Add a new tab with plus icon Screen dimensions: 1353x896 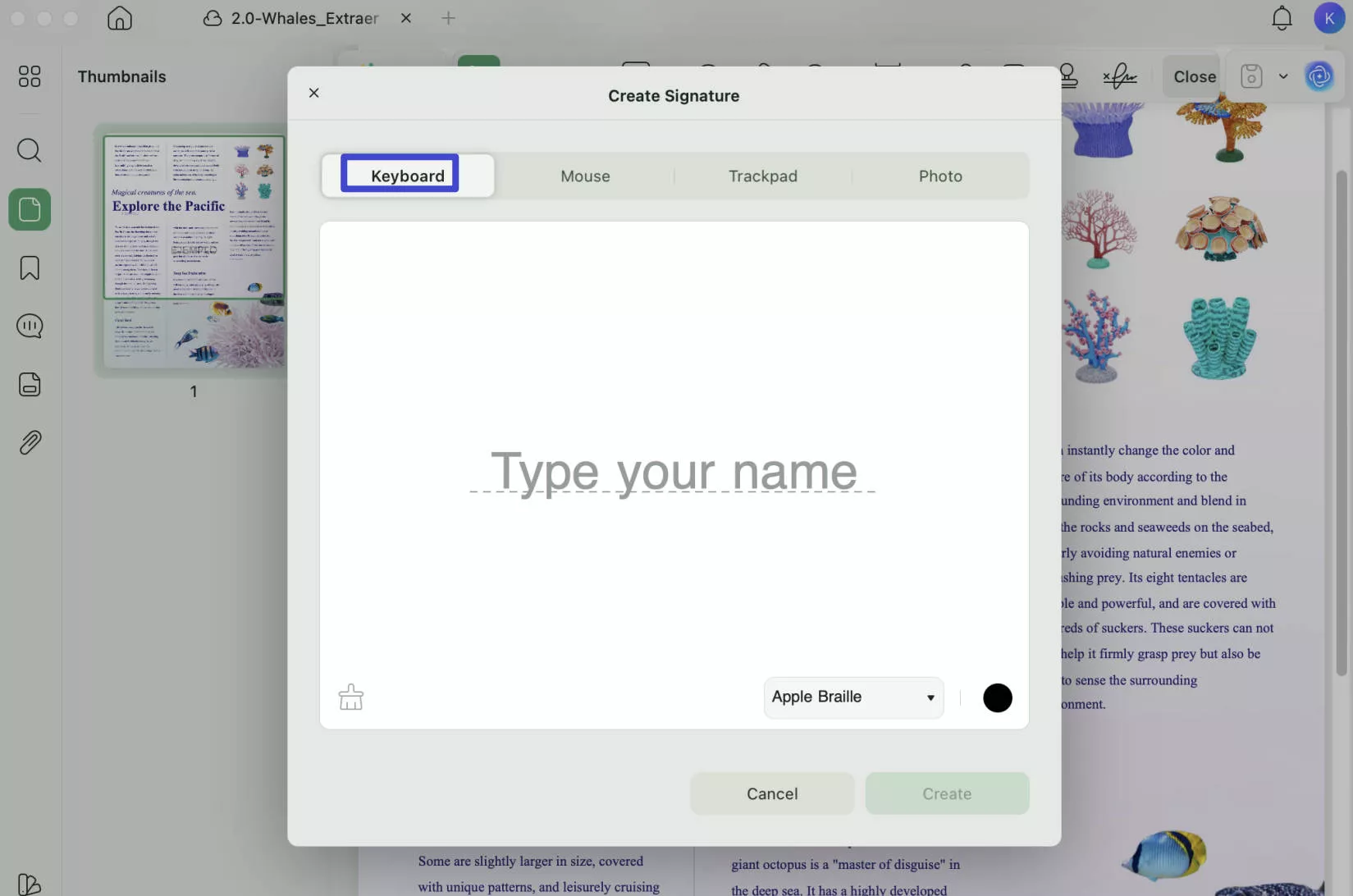tap(448, 18)
